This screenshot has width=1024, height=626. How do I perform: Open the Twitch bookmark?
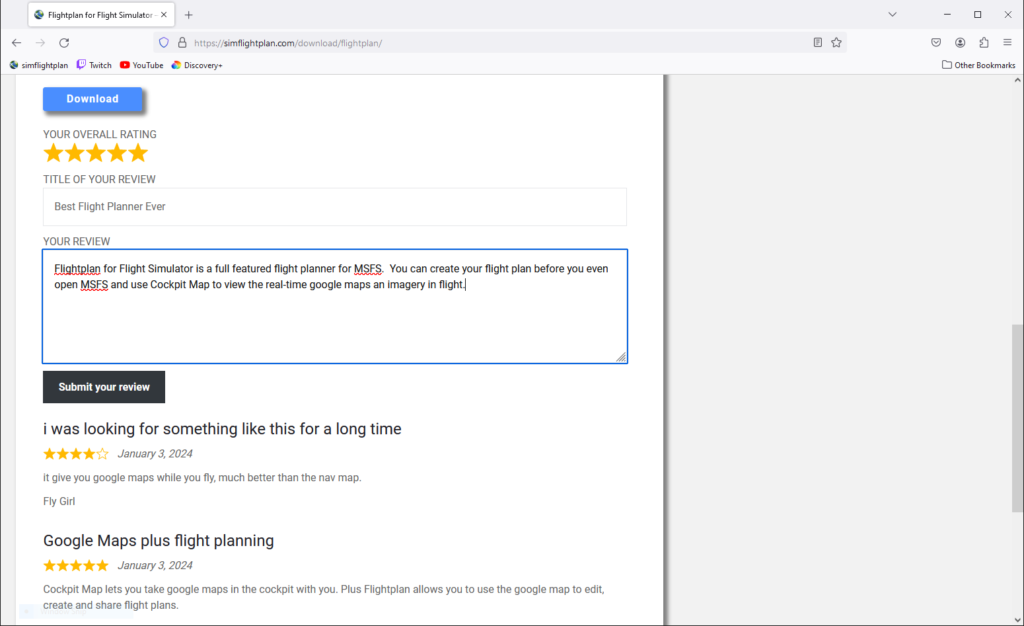(94, 65)
